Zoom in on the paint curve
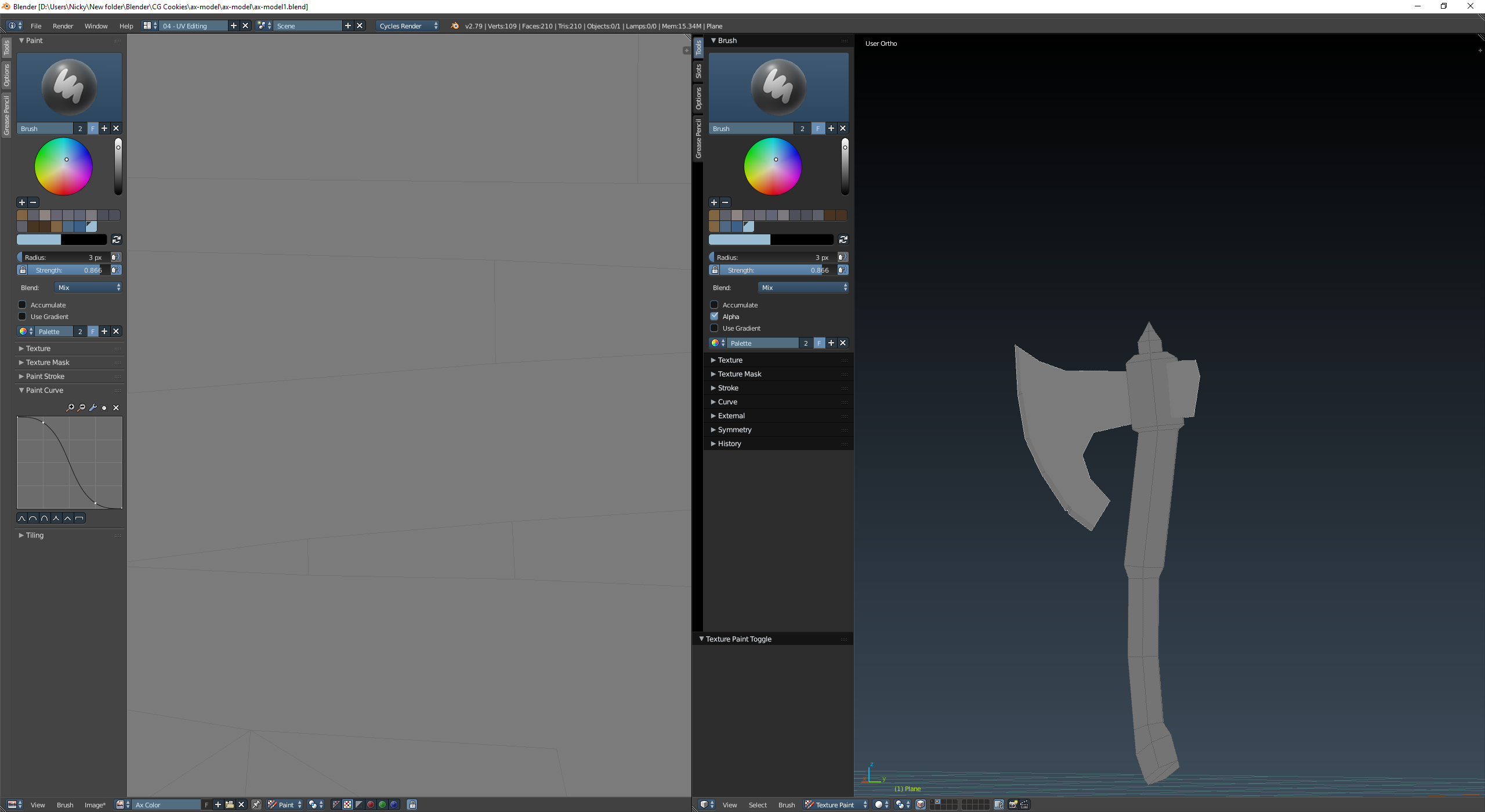The height and width of the screenshot is (812, 1485). tap(70, 408)
